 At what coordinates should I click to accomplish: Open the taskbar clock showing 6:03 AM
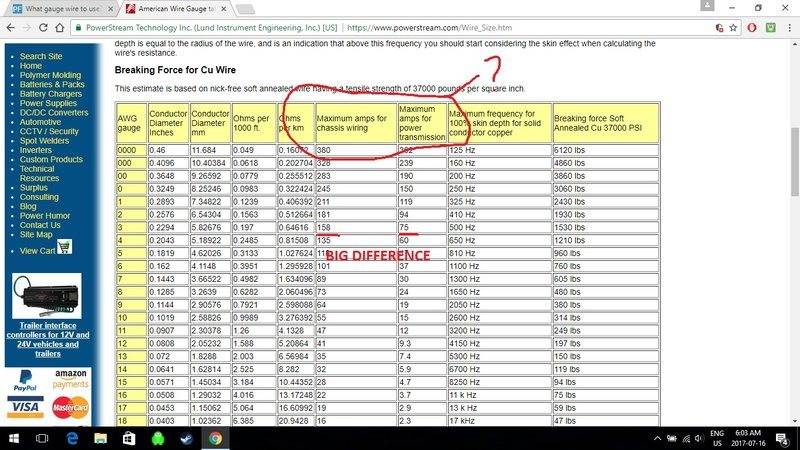point(748,438)
